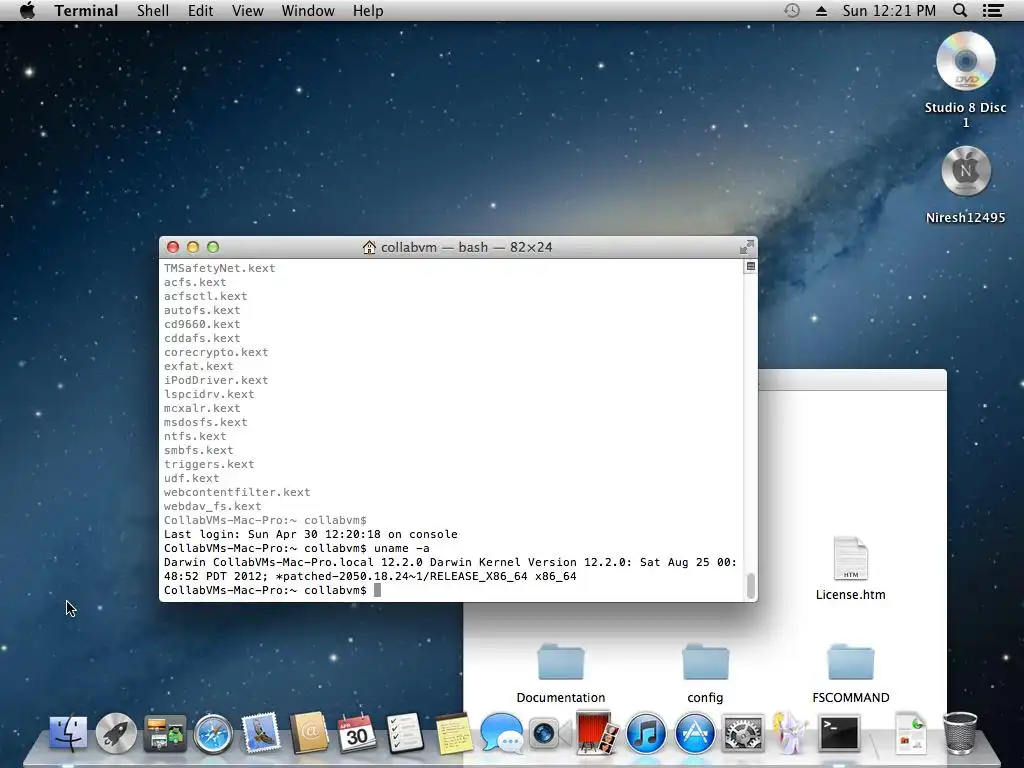Open the Help menu
The width and height of the screenshot is (1024, 768).
(x=368, y=10)
